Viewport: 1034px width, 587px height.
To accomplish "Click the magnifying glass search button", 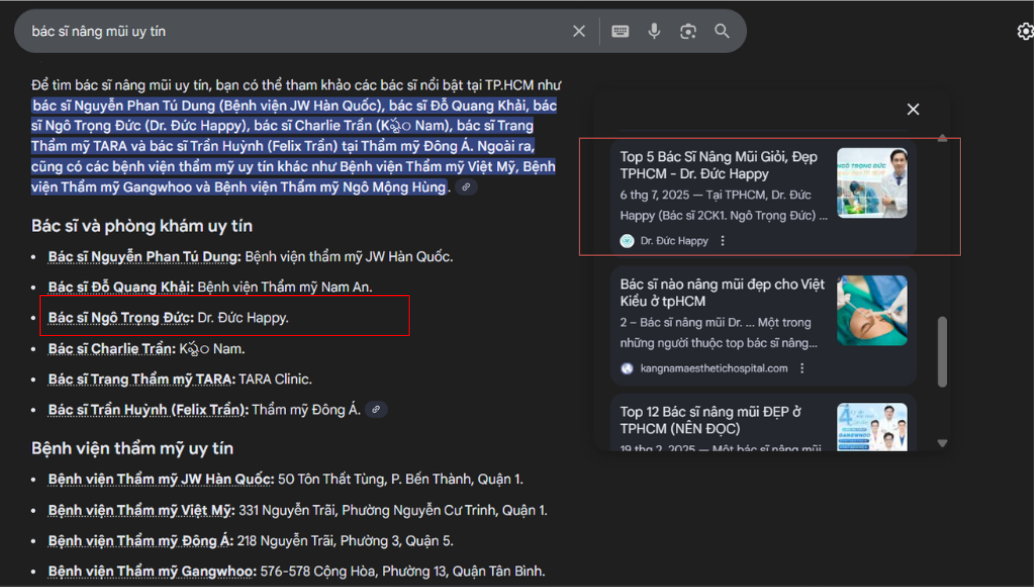I will pyautogui.click(x=722, y=31).
